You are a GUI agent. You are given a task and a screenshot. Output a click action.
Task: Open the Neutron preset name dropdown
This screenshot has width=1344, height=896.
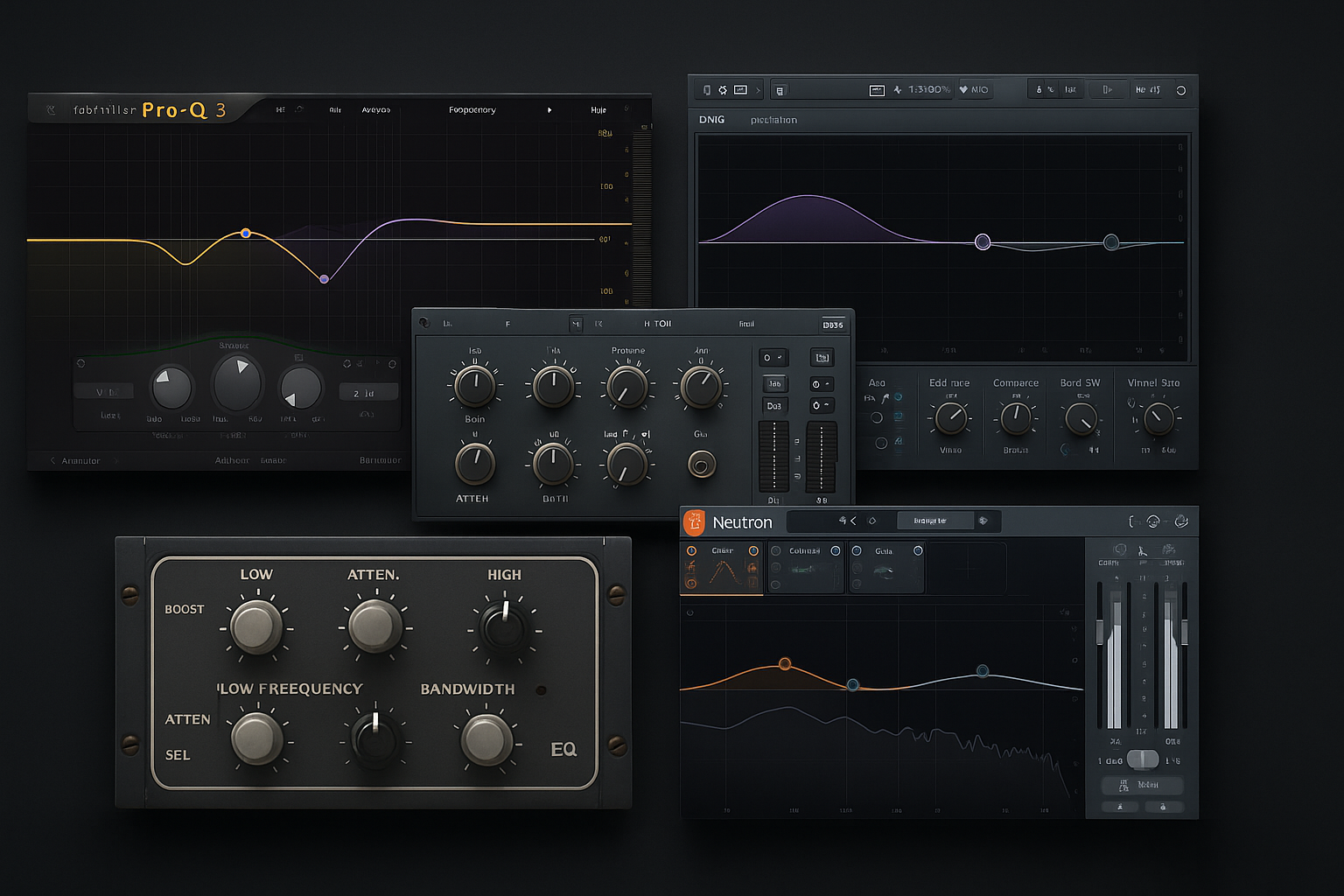coord(934,521)
